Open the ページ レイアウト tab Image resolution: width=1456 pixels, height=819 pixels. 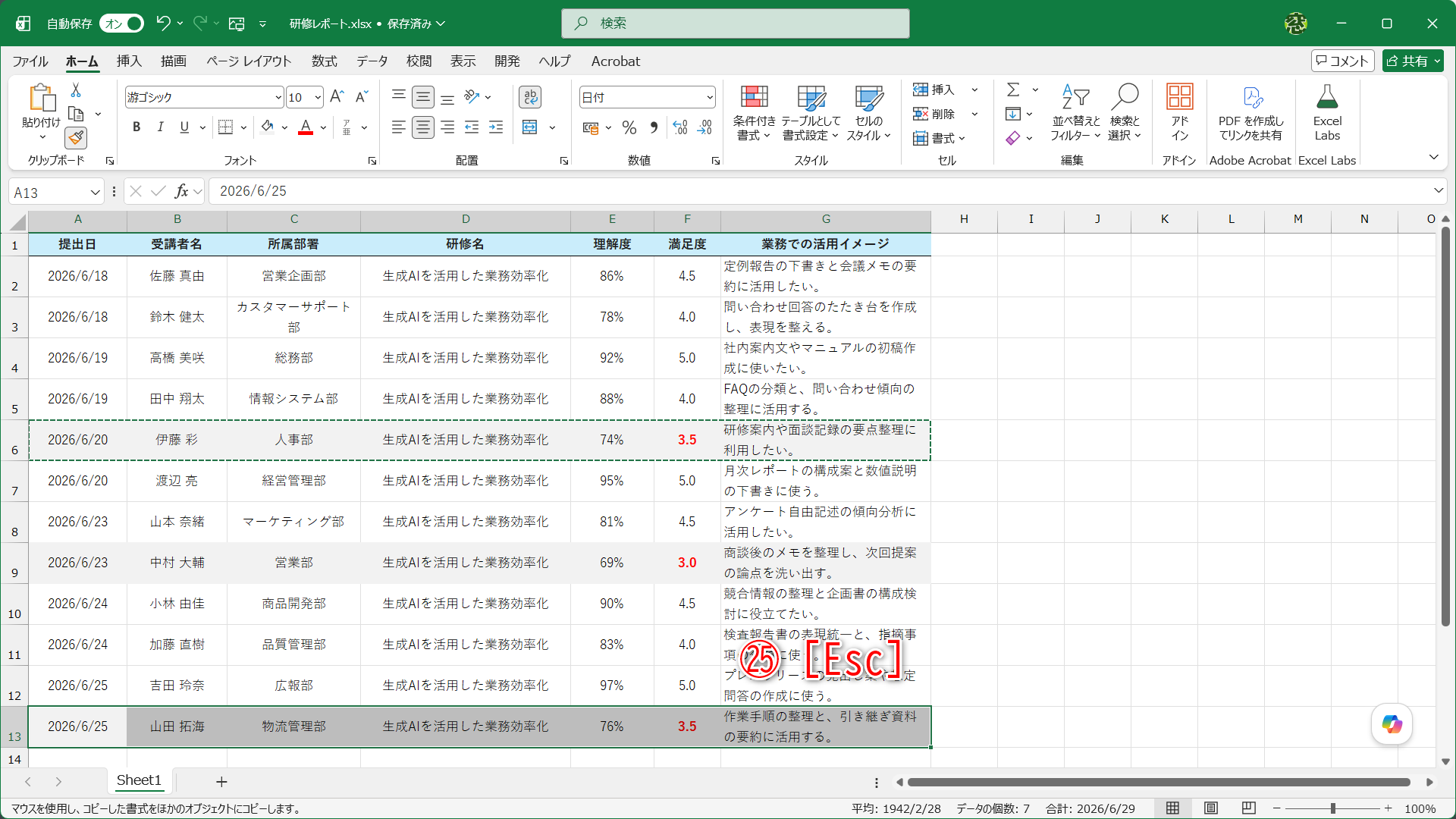click(249, 61)
